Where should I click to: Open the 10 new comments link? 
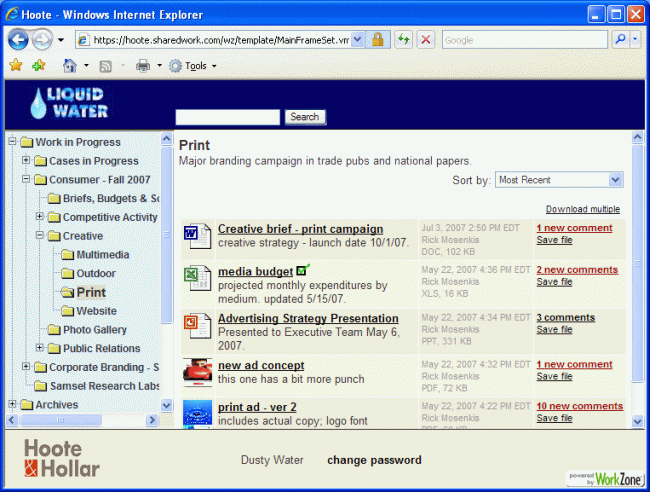pos(580,406)
